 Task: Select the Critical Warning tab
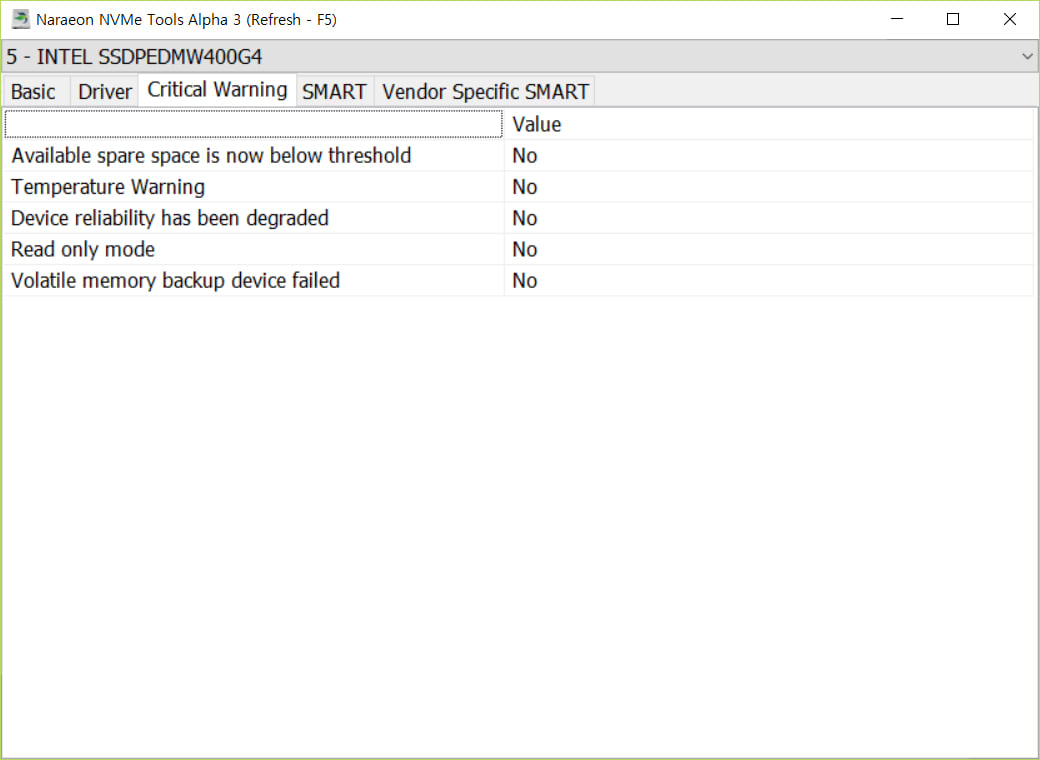(217, 90)
